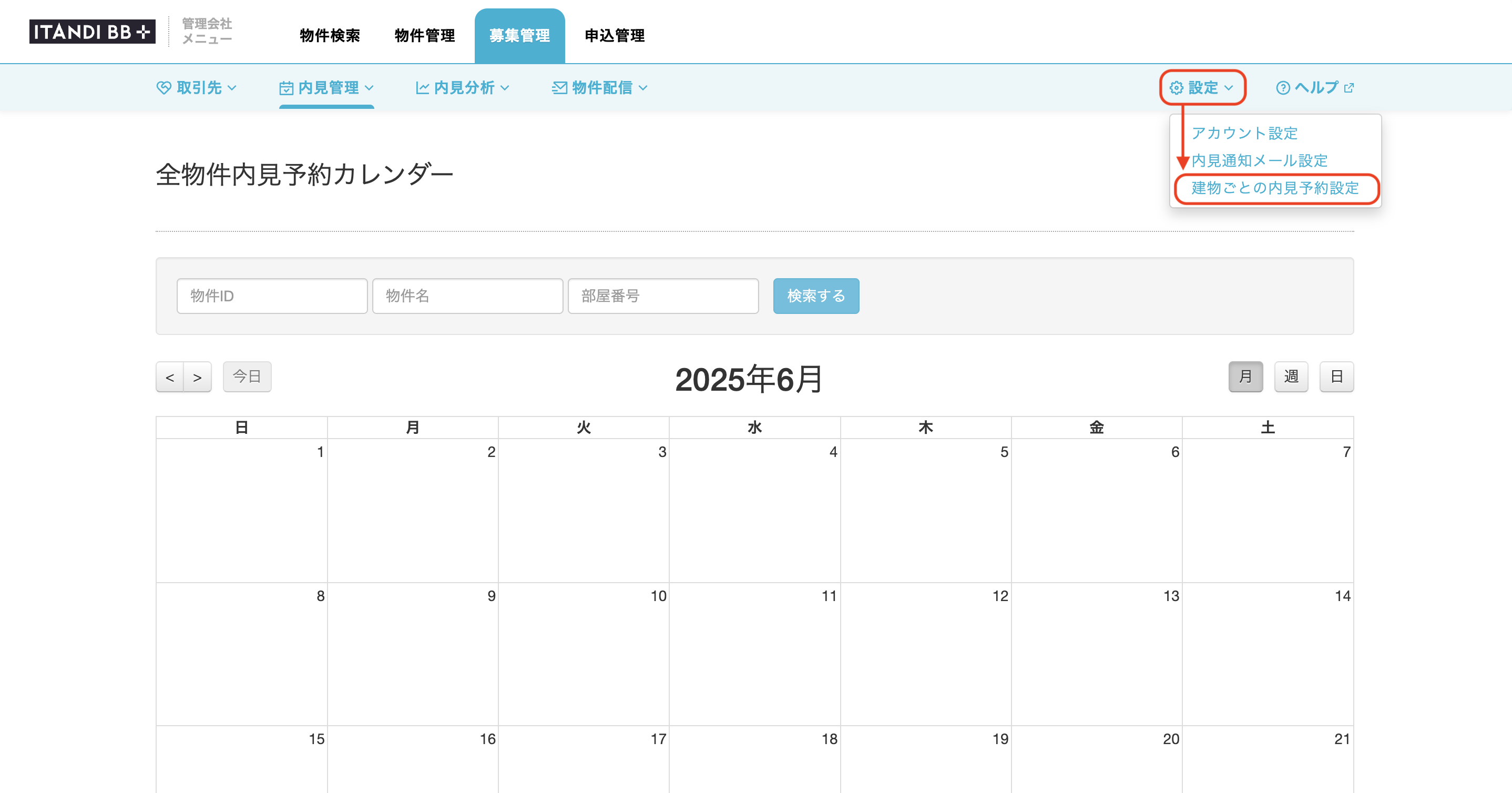Go to the previous month

tap(170, 377)
